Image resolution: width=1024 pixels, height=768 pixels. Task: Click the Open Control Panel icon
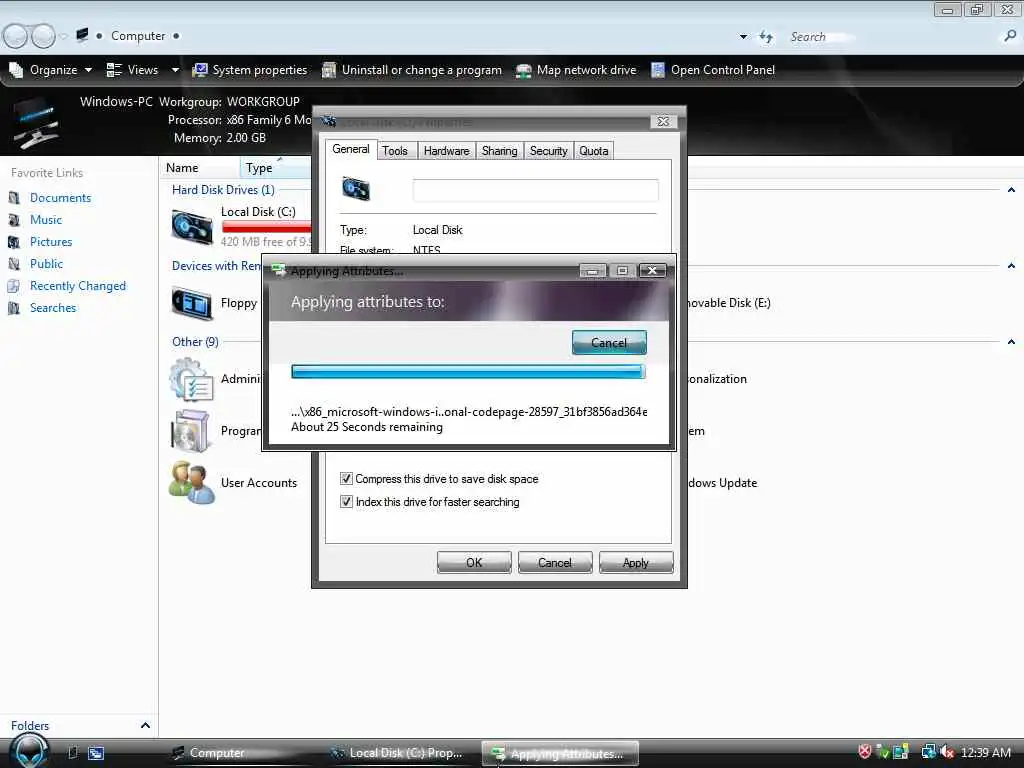point(658,70)
